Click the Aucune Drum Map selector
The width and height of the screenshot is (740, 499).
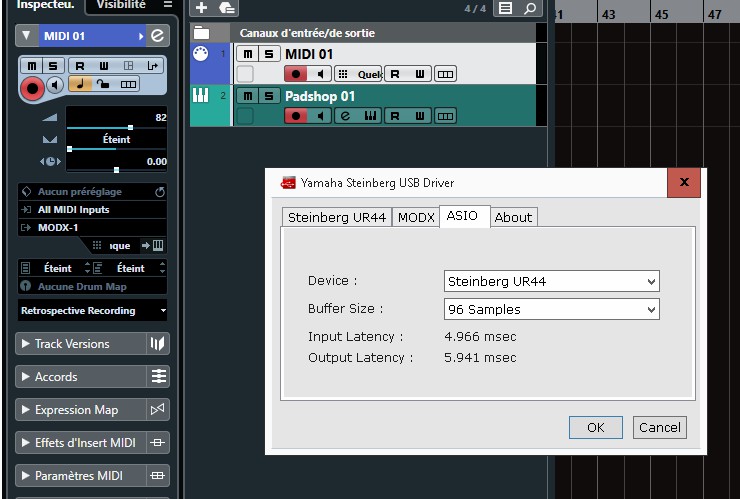point(92,287)
